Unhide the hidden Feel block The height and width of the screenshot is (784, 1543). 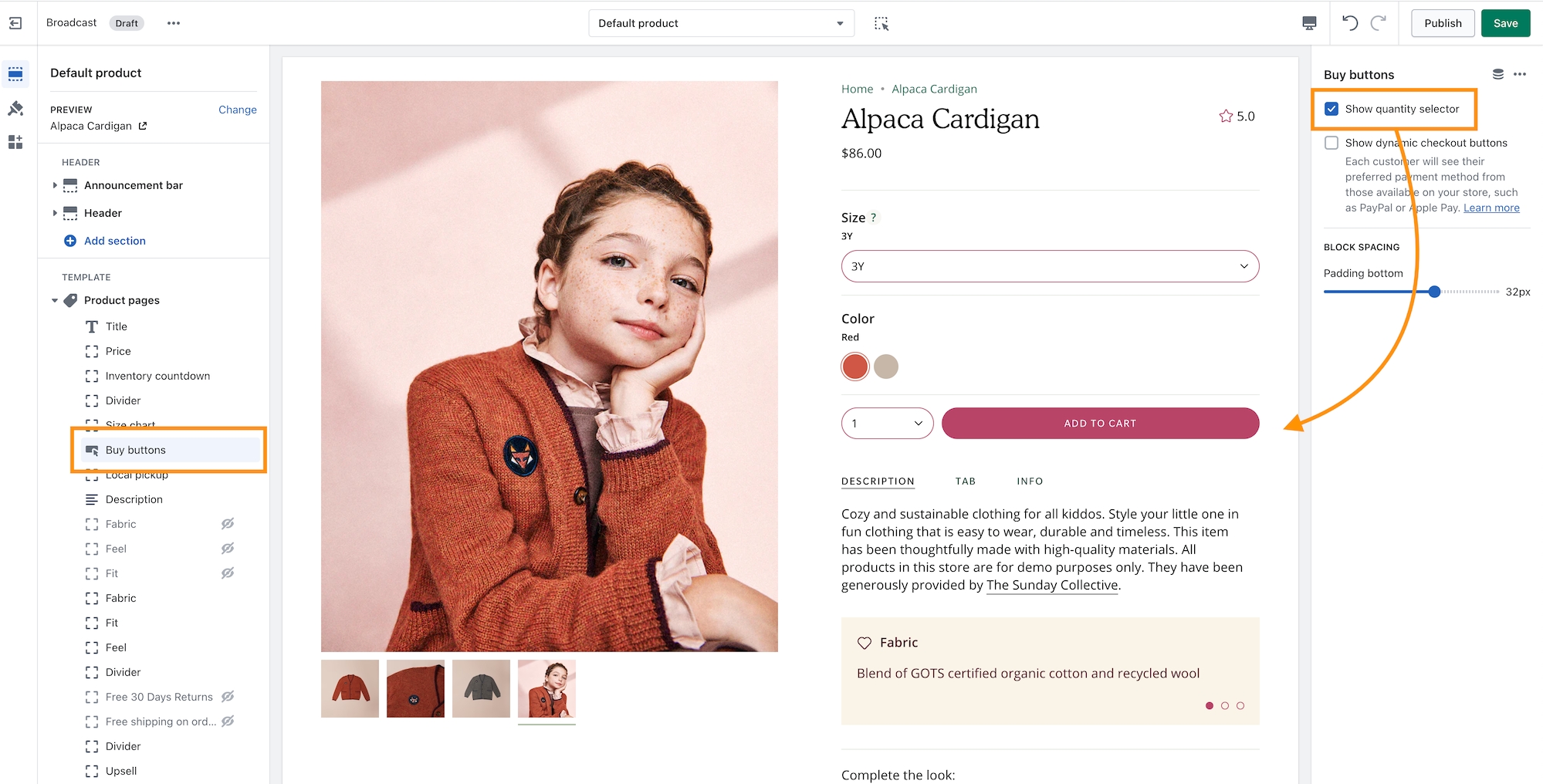point(228,549)
